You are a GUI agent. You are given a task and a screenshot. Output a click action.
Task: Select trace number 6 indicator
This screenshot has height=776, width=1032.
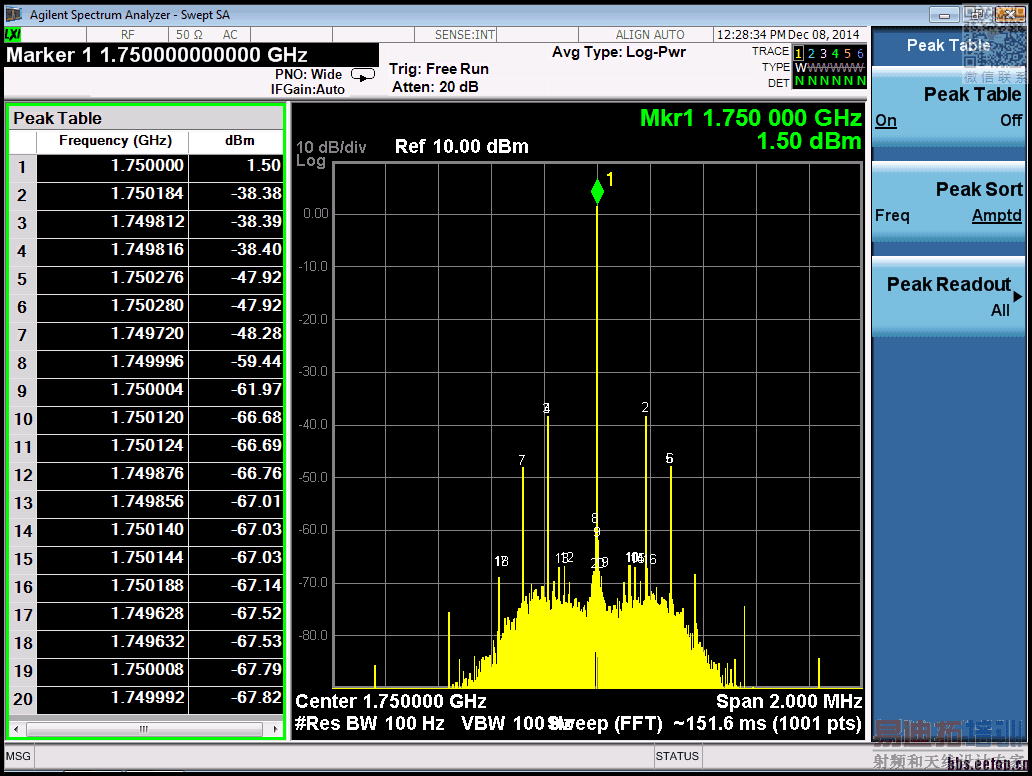tap(859, 53)
